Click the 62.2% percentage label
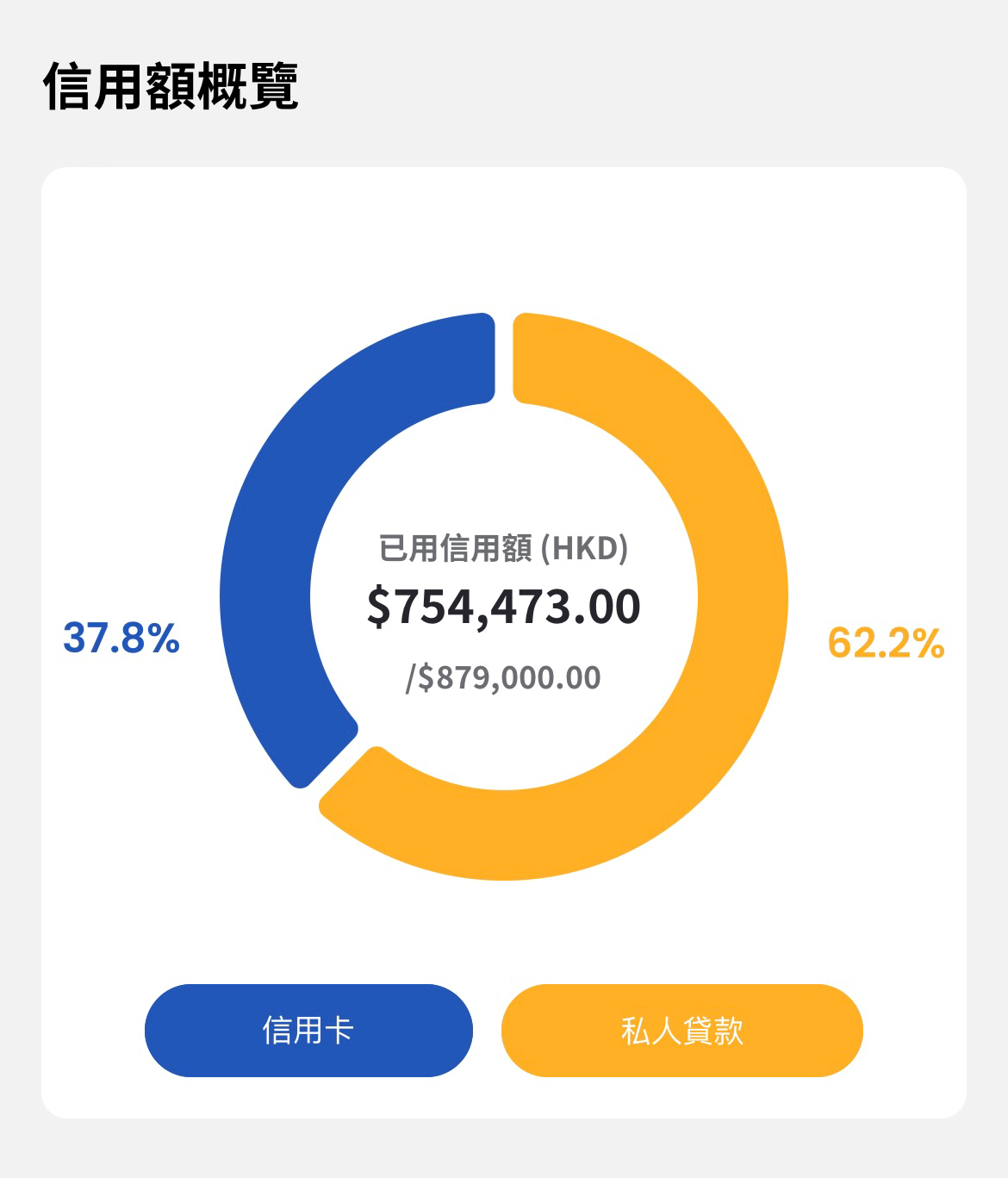1008x1178 pixels. coord(886,643)
